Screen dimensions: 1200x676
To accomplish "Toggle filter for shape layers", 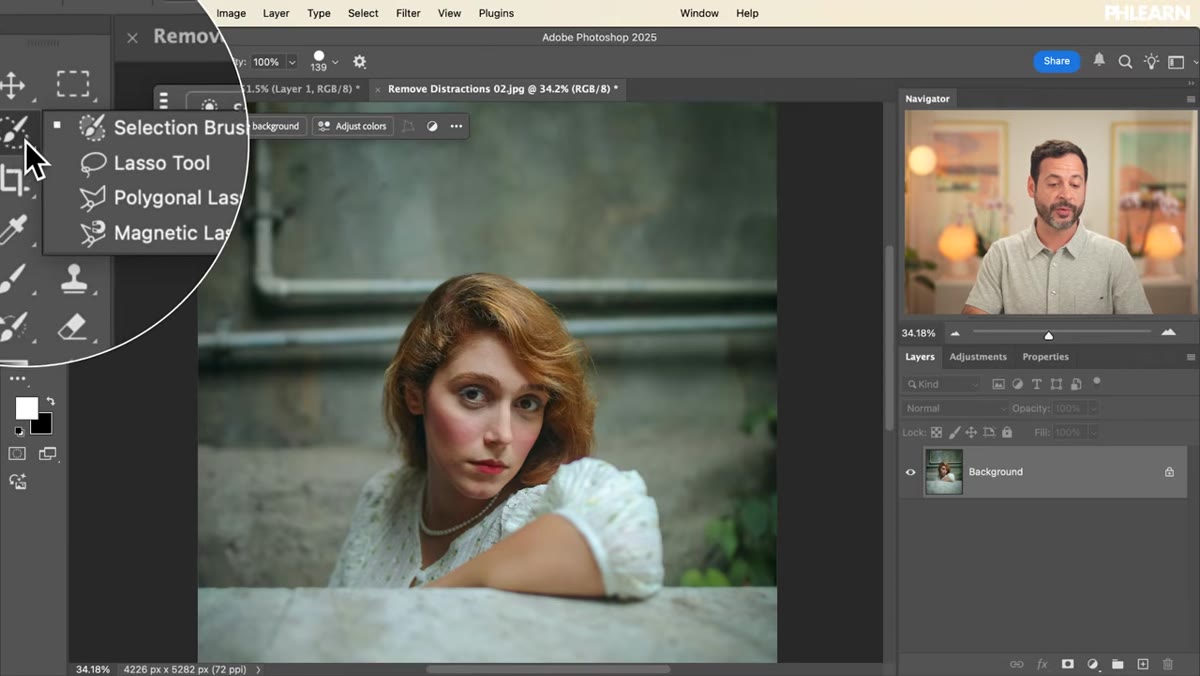I will (1056, 384).
